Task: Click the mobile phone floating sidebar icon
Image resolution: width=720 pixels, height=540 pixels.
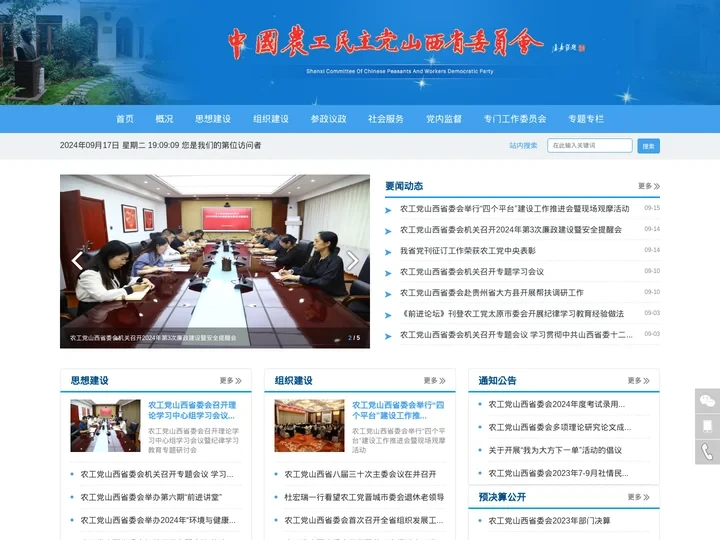Action: [707, 426]
